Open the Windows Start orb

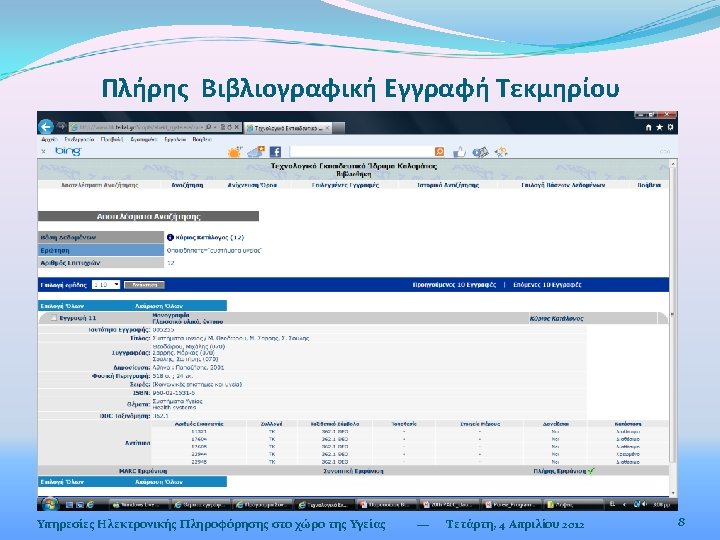50,504
